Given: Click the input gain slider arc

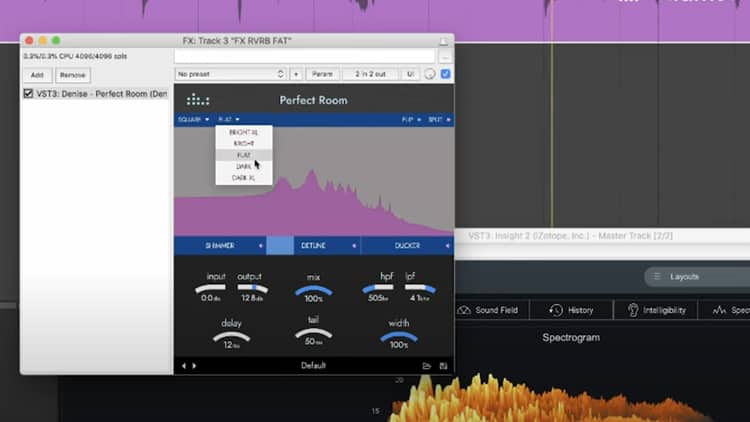Looking at the screenshot, I should (210, 288).
